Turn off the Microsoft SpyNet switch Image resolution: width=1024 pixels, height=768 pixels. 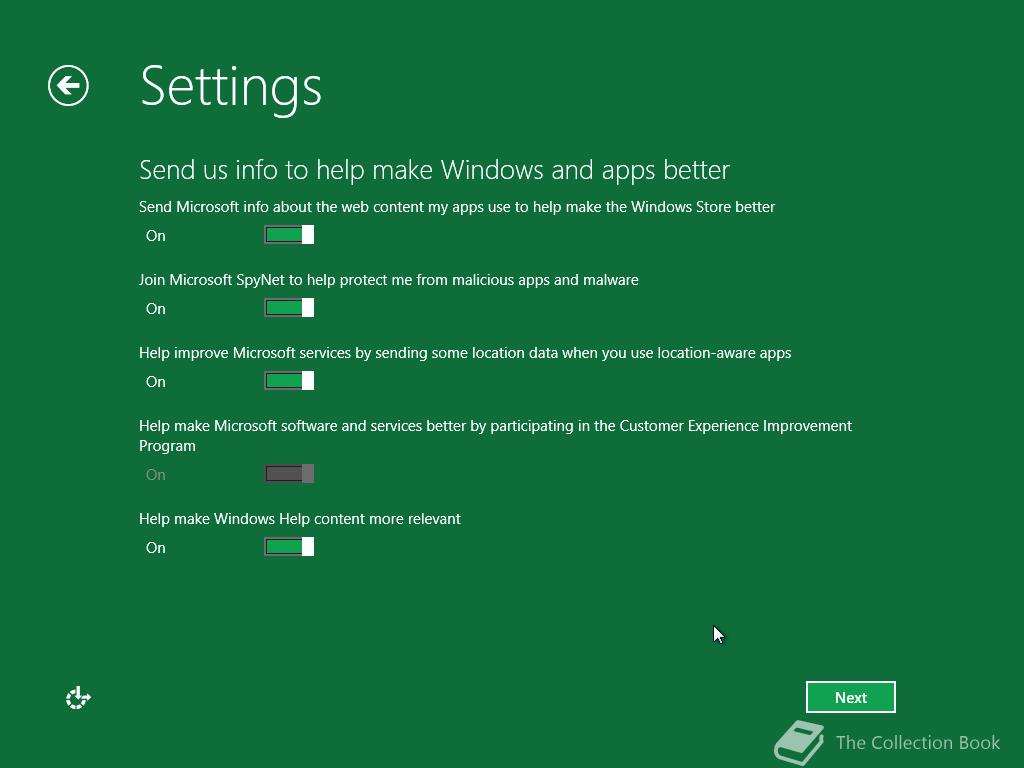(x=289, y=308)
